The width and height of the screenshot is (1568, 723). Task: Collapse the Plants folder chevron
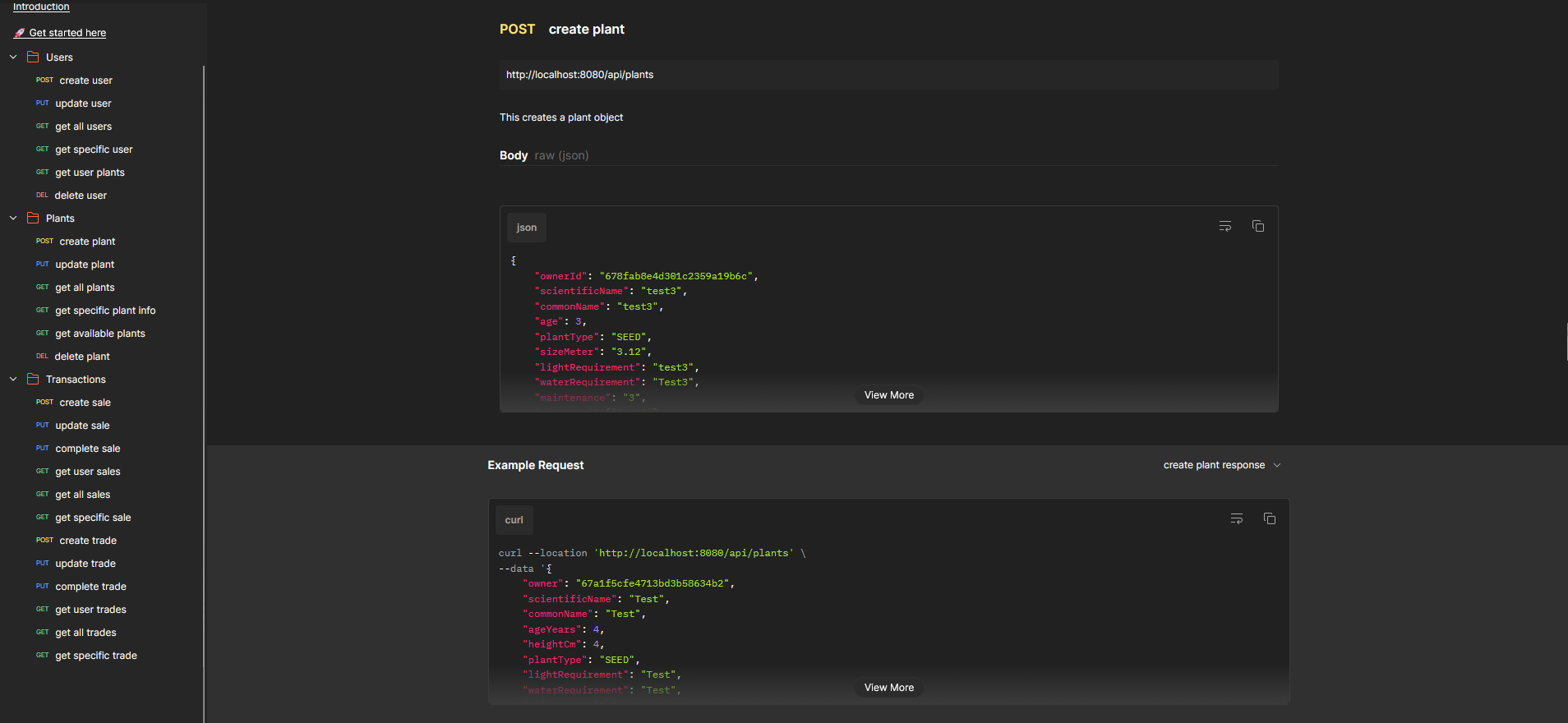click(x=13, y=219)
